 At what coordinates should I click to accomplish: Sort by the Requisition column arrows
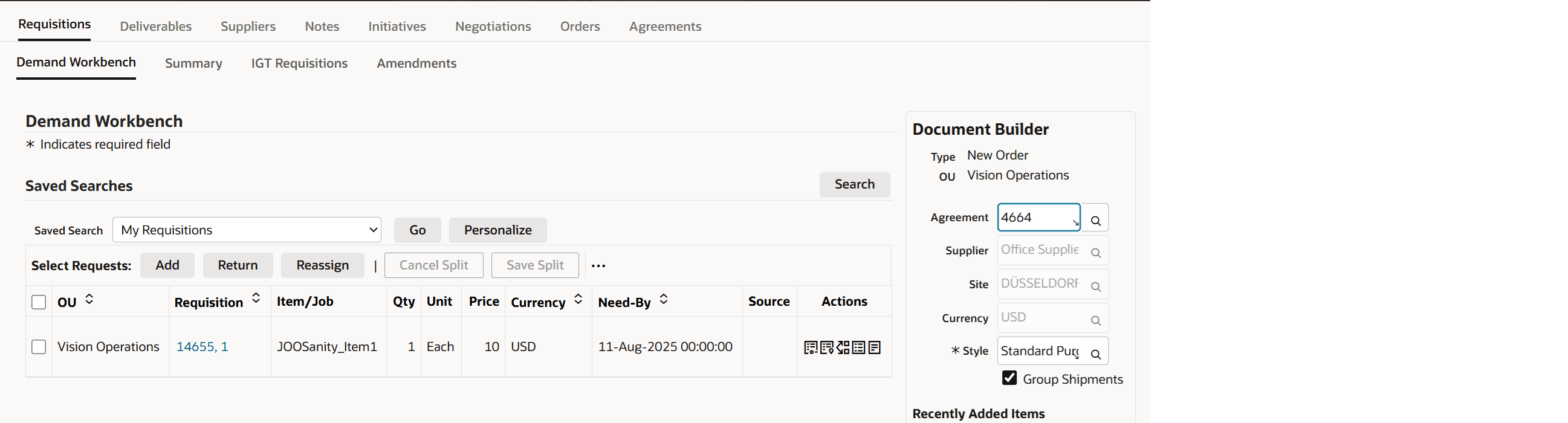tap(256, 299)
